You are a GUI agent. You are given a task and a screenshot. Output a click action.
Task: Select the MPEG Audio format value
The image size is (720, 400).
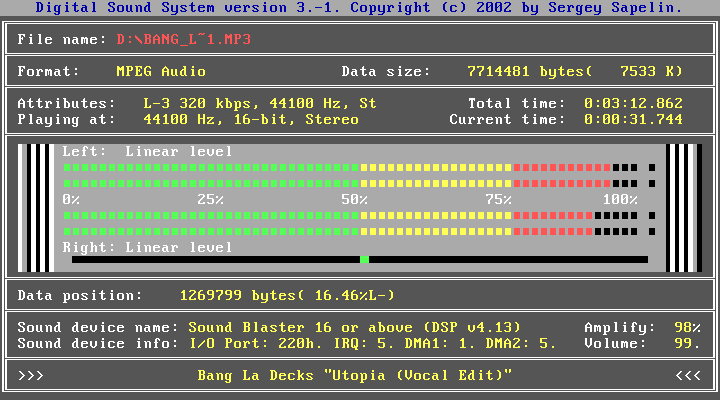[161, 71]
